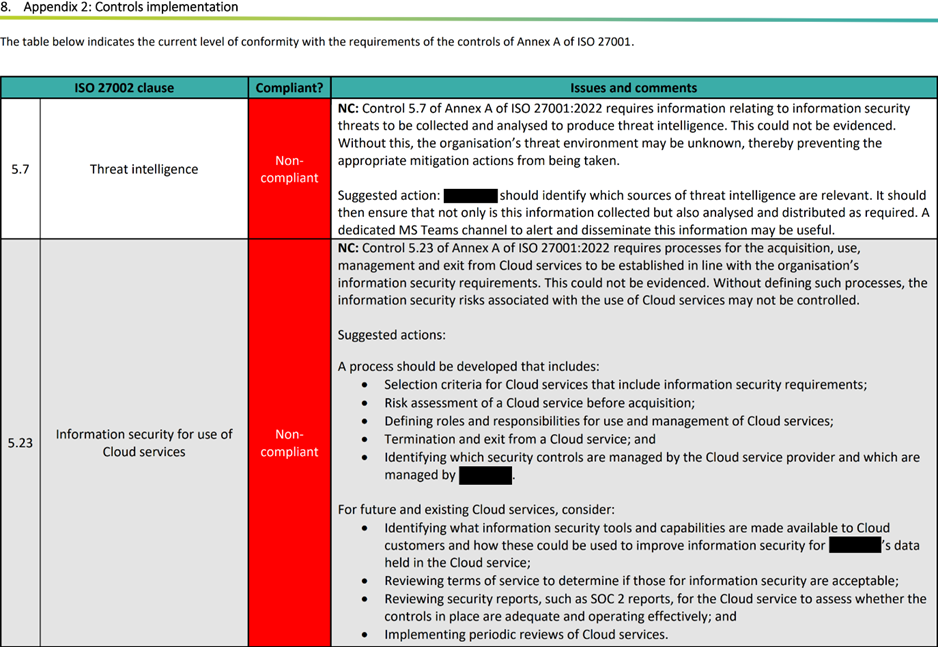
Task: Click the bold NC label for Control 5.23
Action: tap(347, 247)
